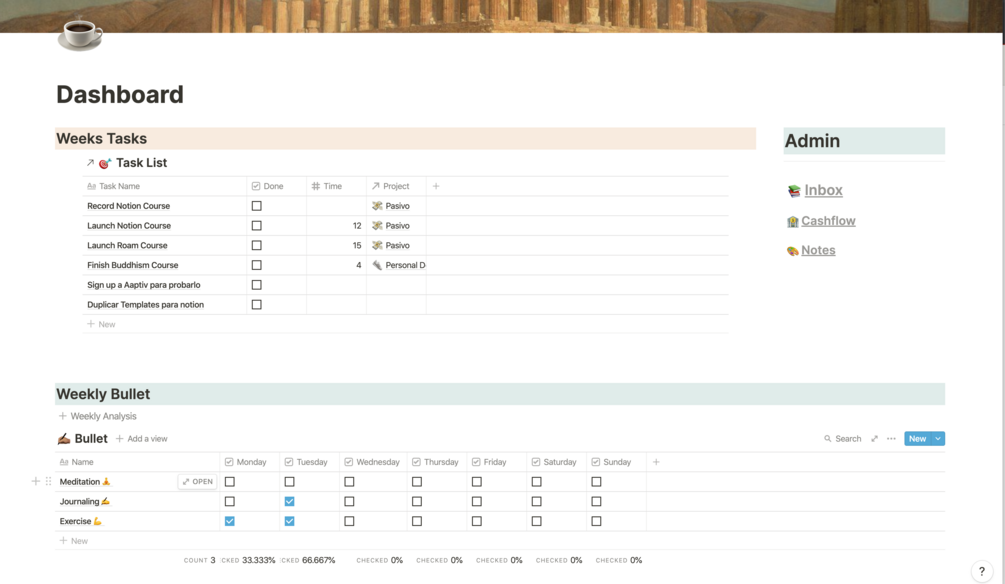Click the blue New button
The width and height of the screenshot is (1005, 584).
(x=917, y=438)
